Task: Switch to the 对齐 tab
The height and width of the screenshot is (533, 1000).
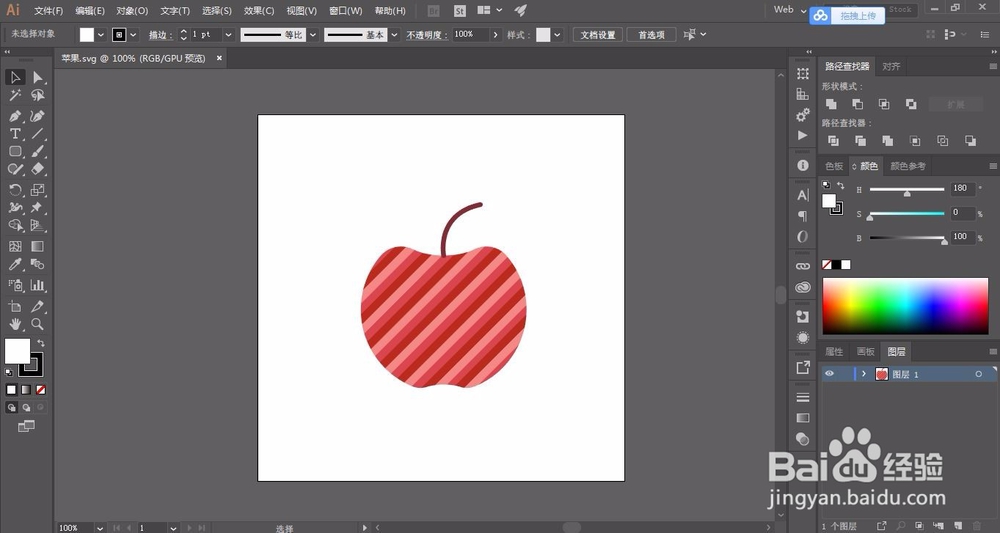Action: point(891,66)
